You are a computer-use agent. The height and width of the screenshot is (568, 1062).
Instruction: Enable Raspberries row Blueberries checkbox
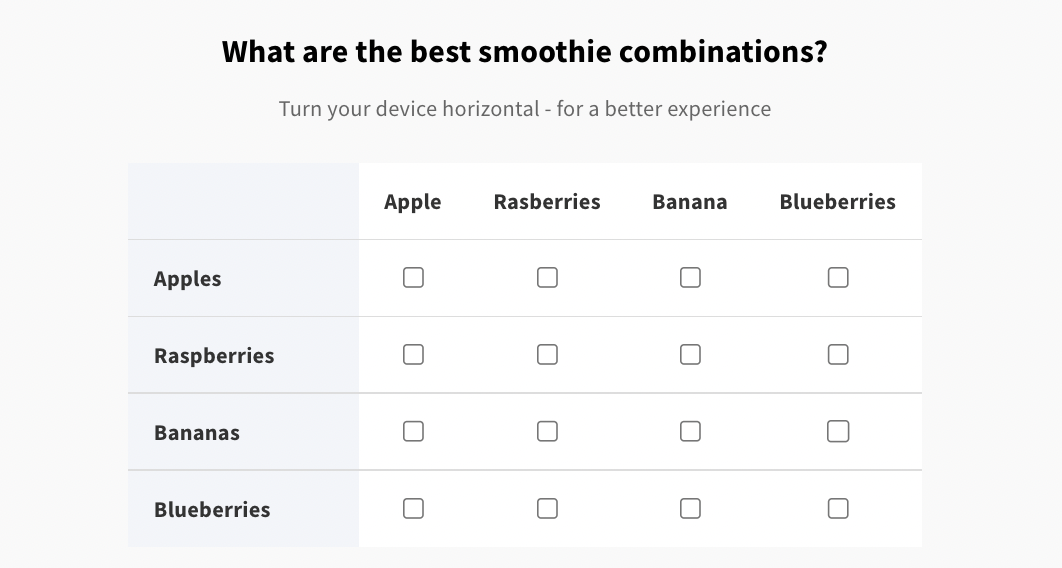tap(838, 354)
